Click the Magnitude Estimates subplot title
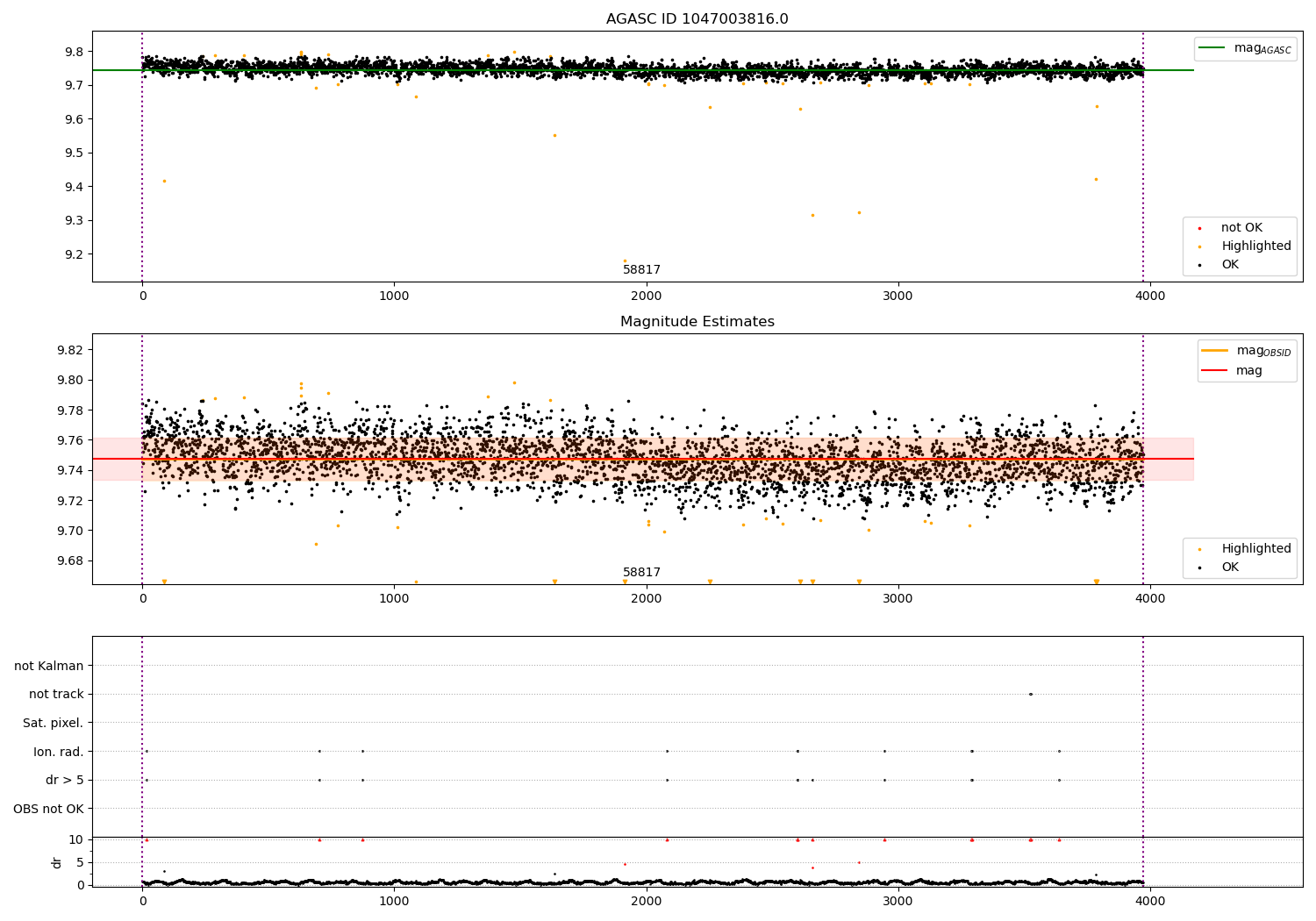The height and width of the screenshot is (921, 1316). coord(697,322)
